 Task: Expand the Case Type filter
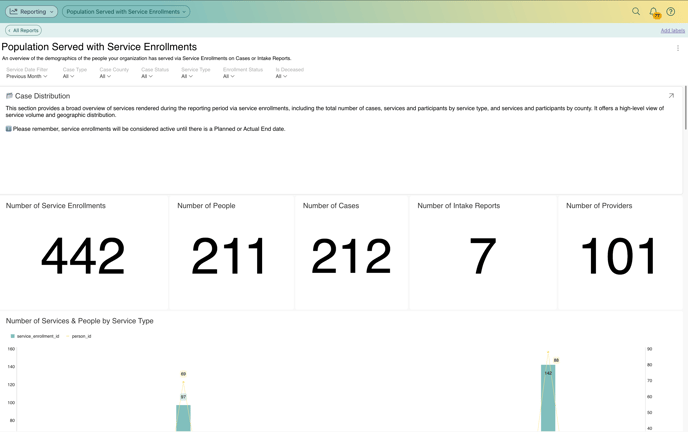tap(68, 76)
